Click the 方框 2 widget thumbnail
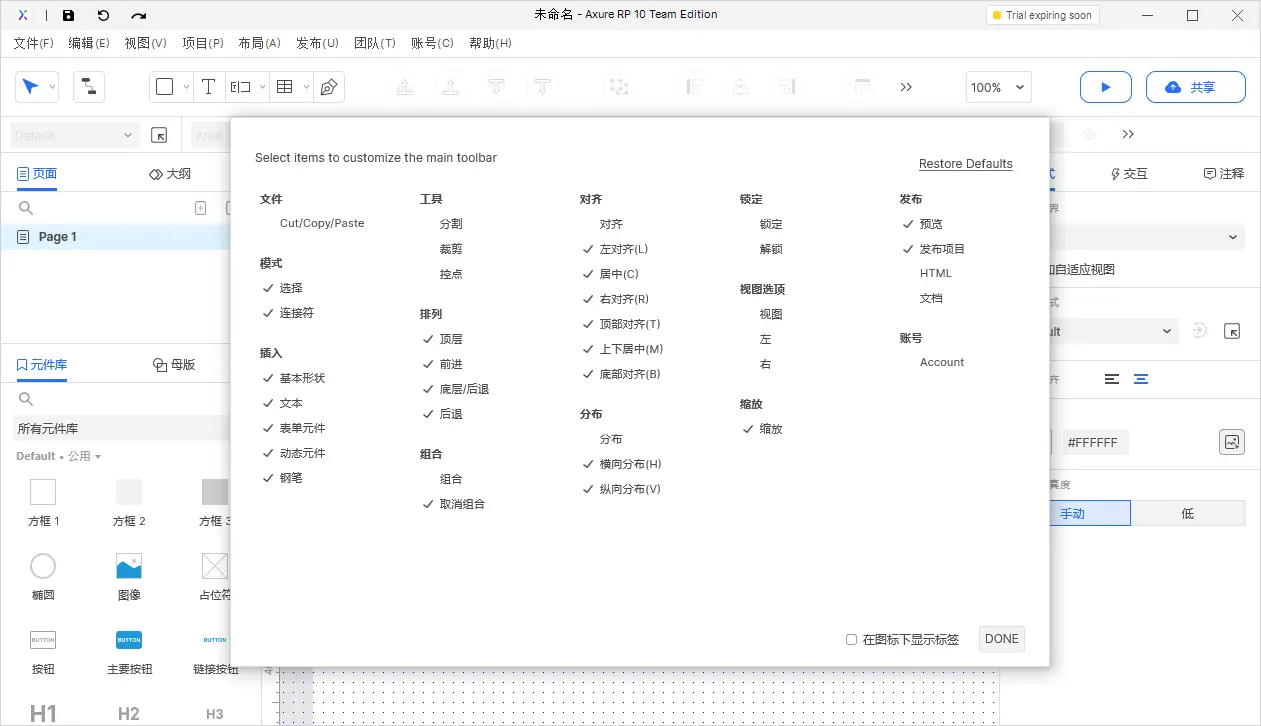The width and height of the screenshot is (1261, 726). coord(129,492)
